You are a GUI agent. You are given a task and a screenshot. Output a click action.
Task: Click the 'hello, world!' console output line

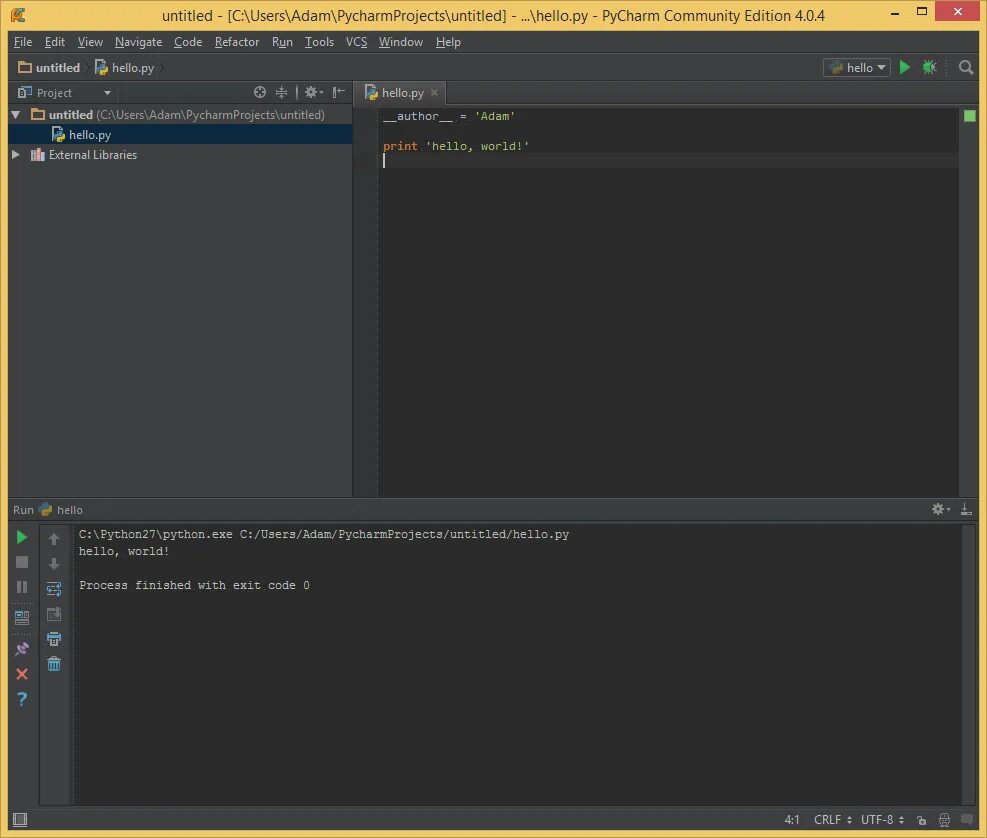pyautogui.click(x=124, y=551)
